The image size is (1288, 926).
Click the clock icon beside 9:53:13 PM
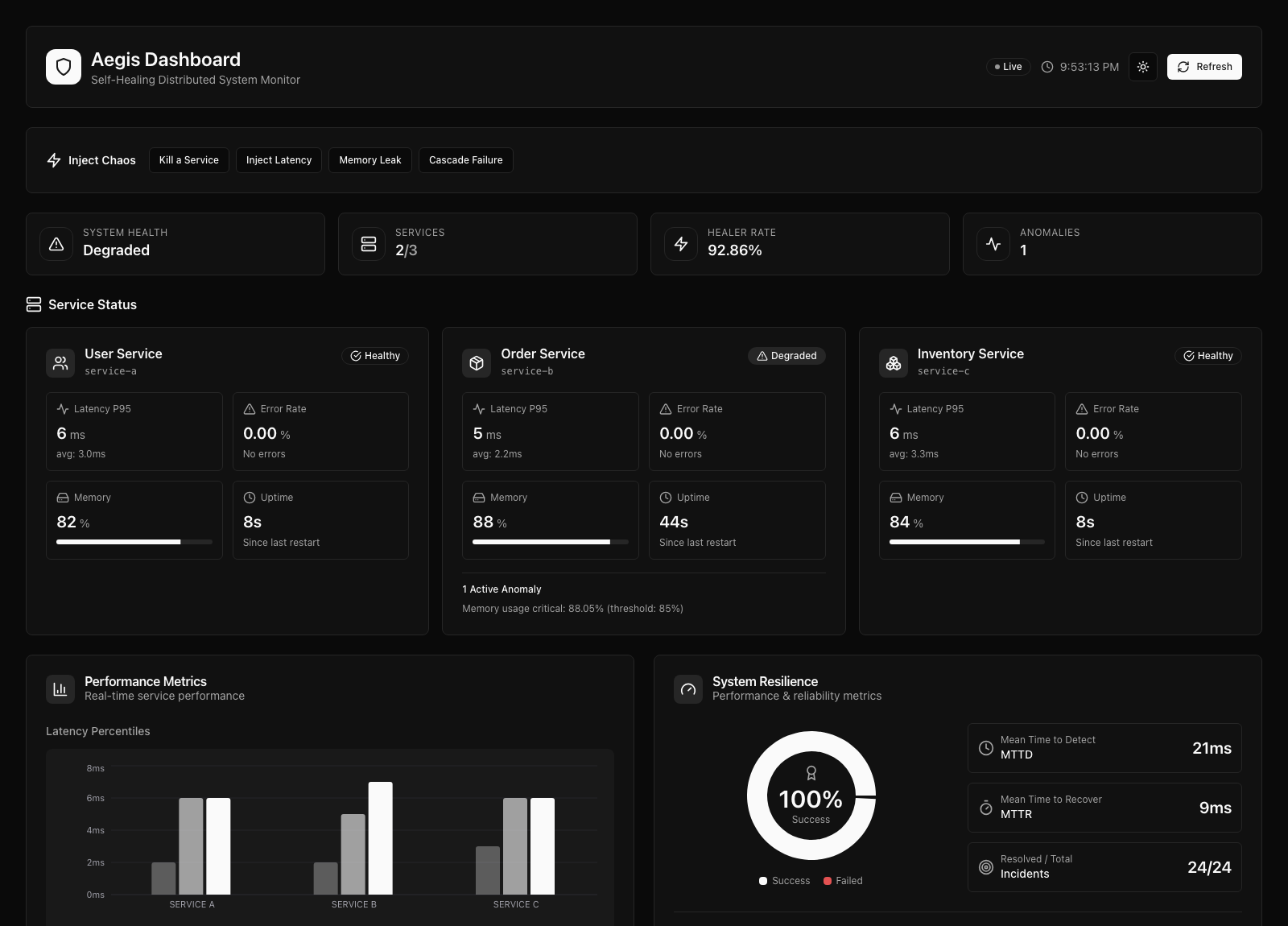click(x=1047, y=67)
